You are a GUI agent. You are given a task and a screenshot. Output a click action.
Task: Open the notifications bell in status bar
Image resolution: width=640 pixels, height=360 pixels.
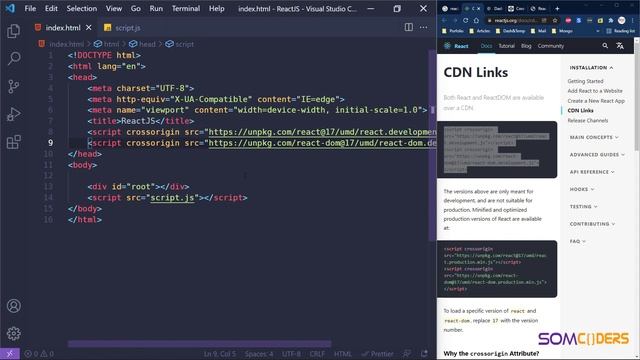pos(424,353)
